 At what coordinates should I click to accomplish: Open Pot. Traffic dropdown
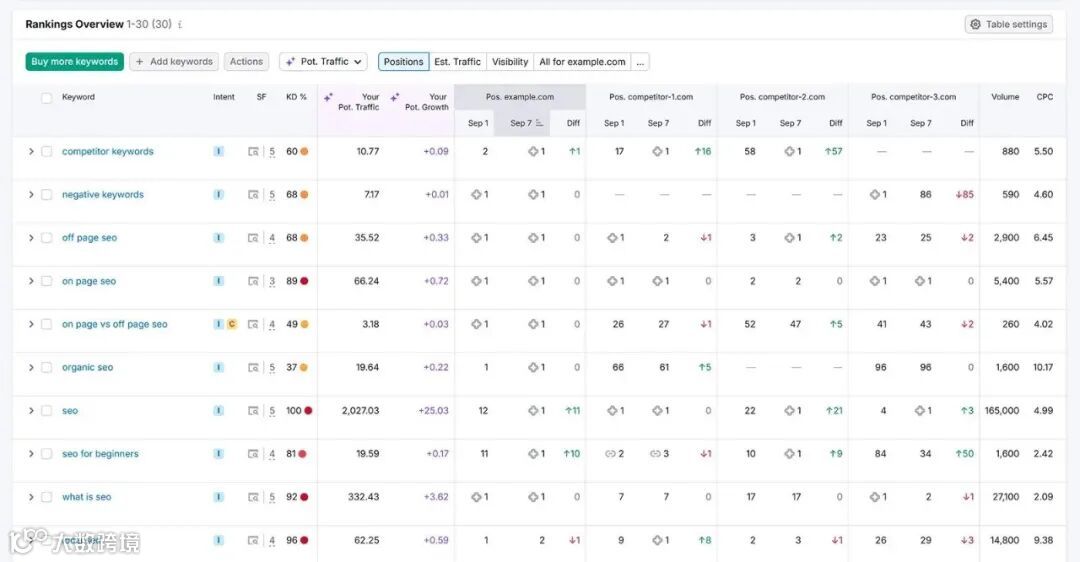(x=323, y=61)
